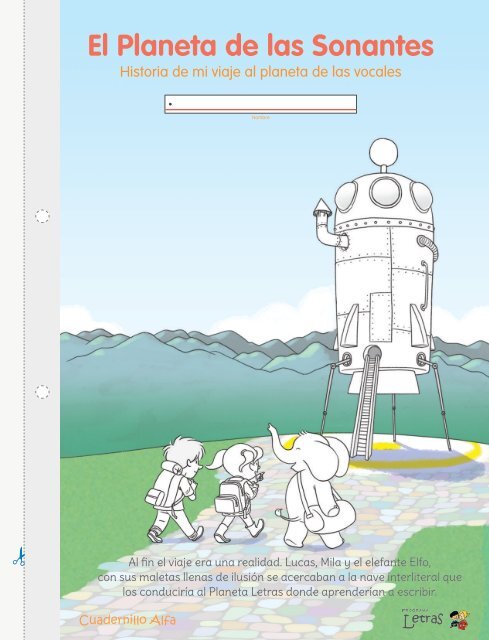Click the coiled hose on the rocket's right side
The width and height of the screenshot is (489, 640).
coord(428,246)
